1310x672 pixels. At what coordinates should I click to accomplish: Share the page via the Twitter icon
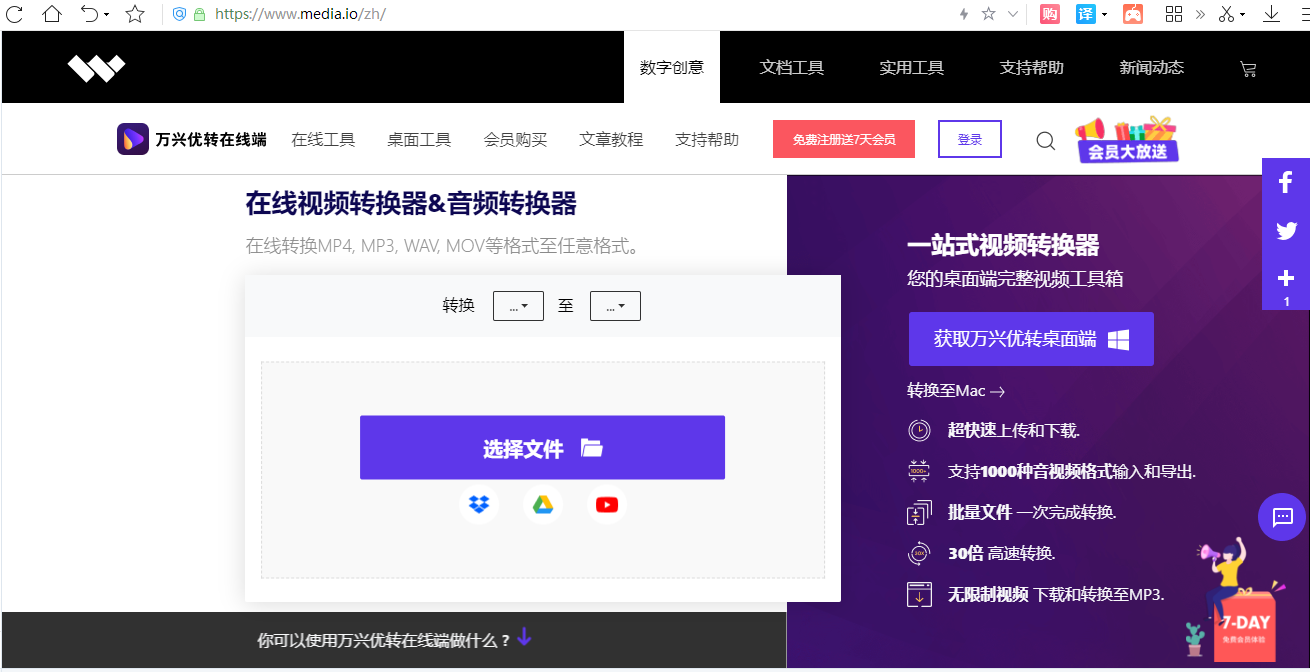(1286, 231)
